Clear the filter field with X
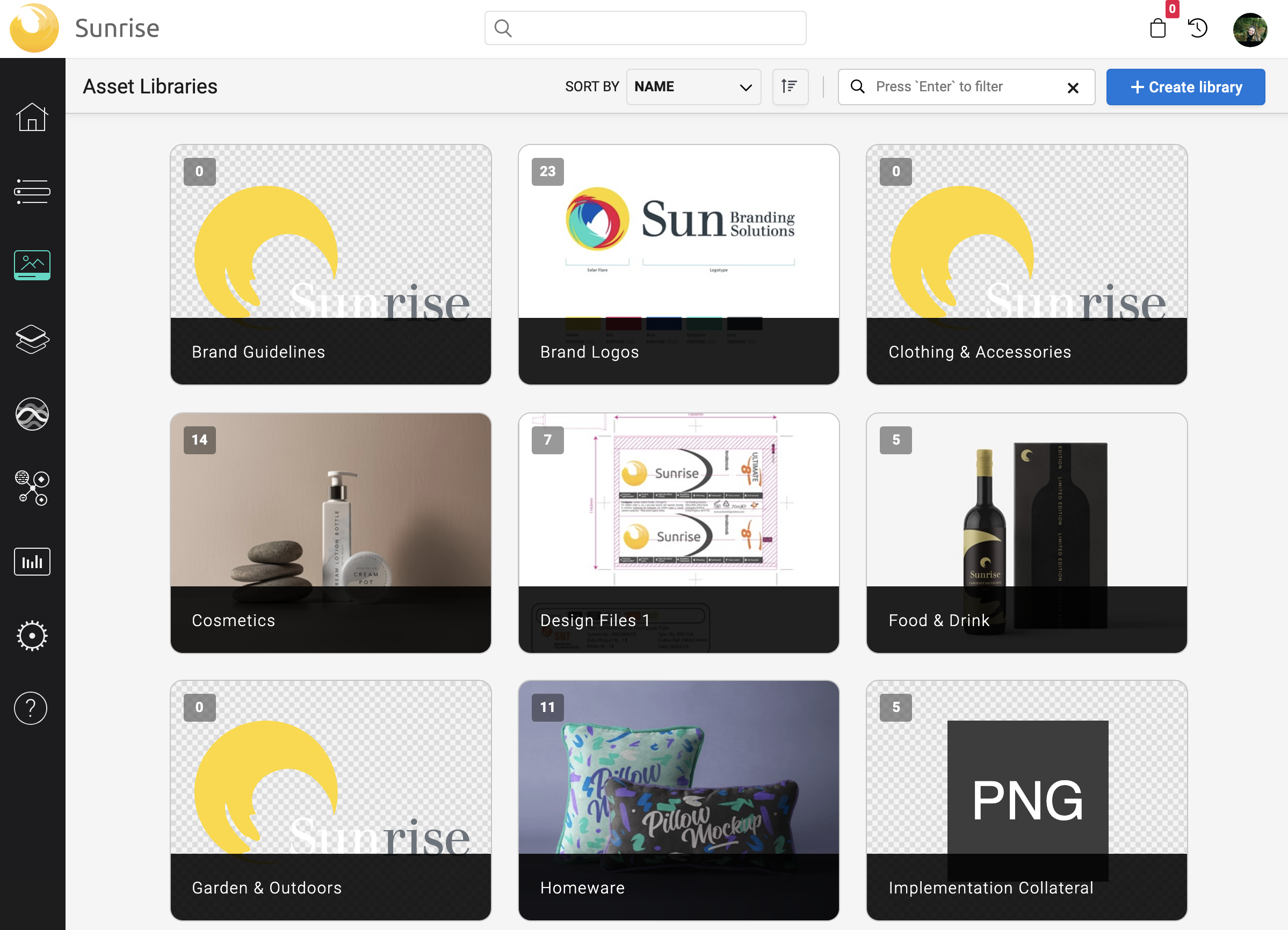 point(1072,88)
